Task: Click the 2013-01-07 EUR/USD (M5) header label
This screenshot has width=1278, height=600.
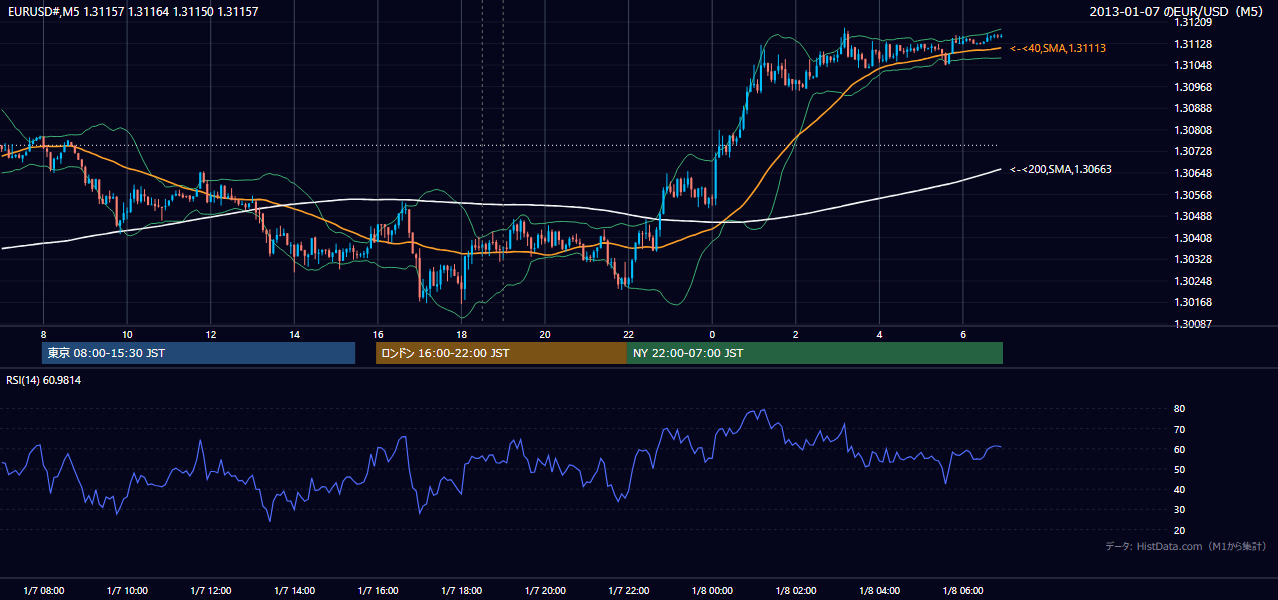Action: click(1178, 11)
